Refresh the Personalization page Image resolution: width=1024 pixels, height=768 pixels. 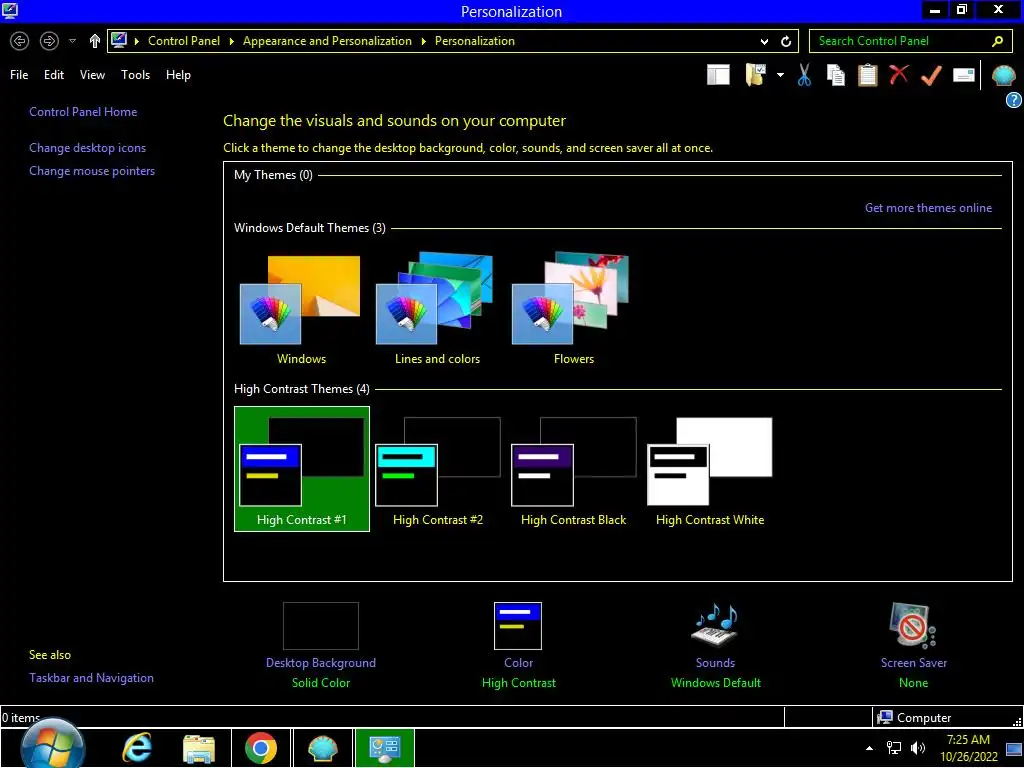click(x=786, y=42)
